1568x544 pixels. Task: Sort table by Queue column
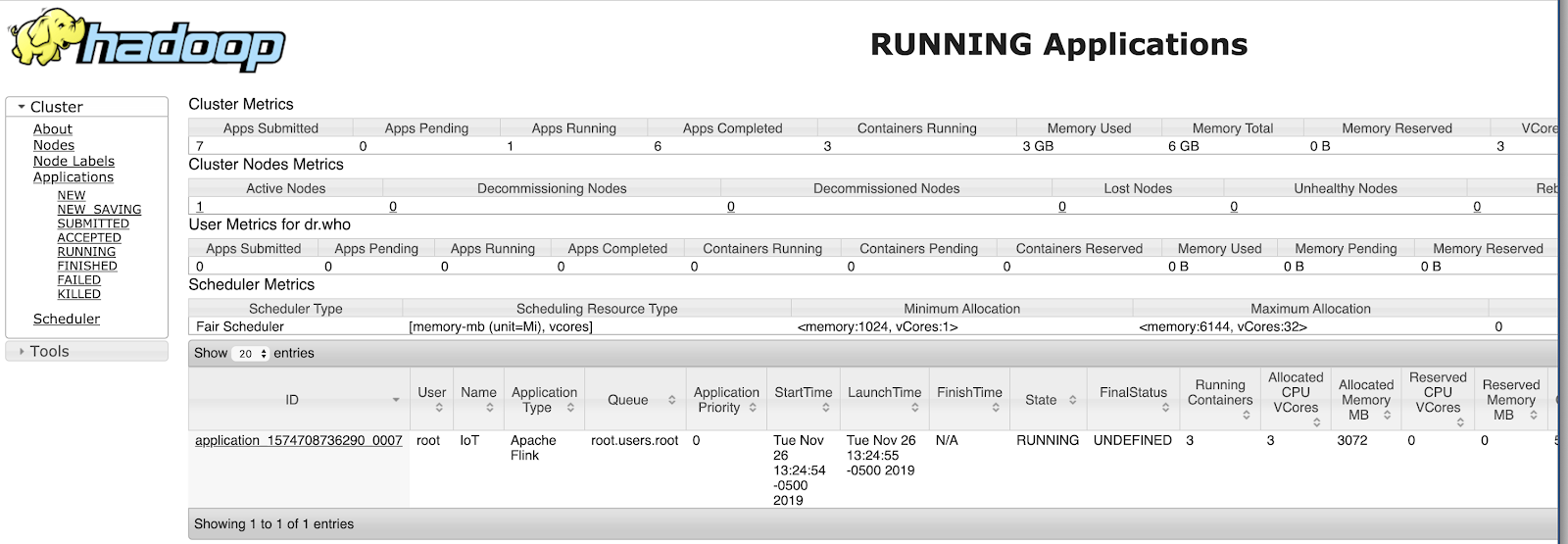pos(635,400)
